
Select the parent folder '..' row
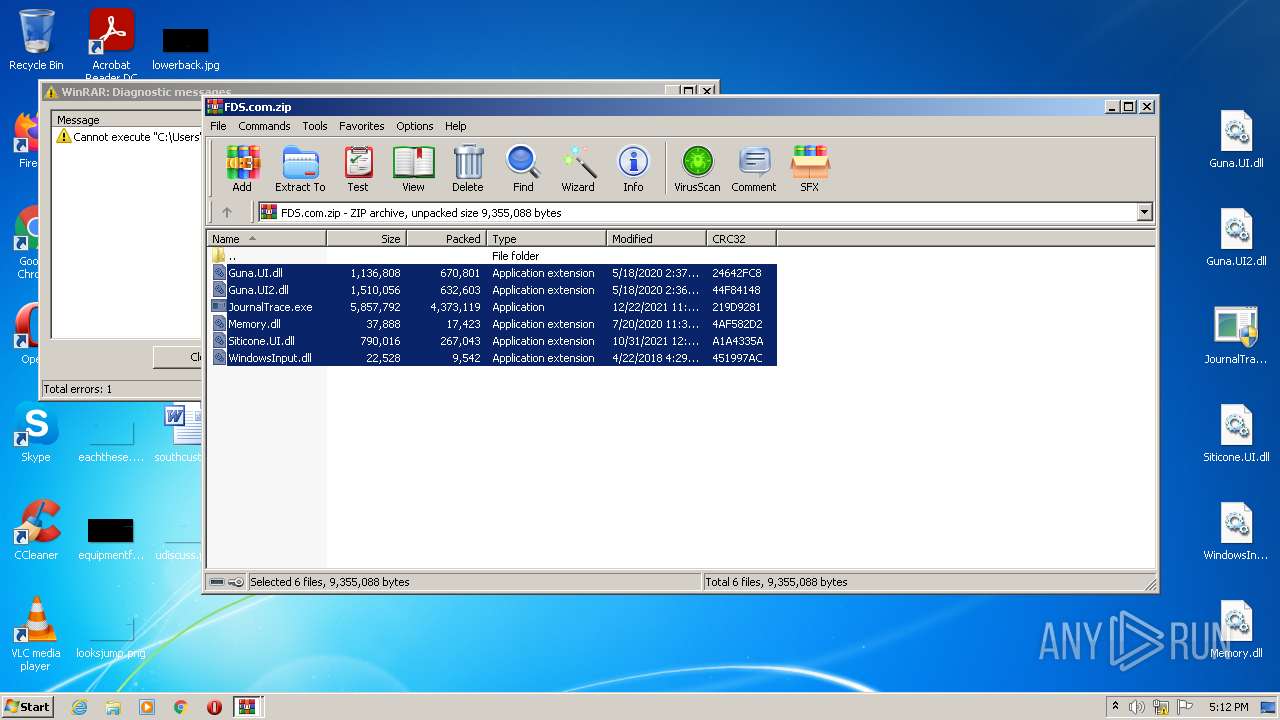[492, 256]
